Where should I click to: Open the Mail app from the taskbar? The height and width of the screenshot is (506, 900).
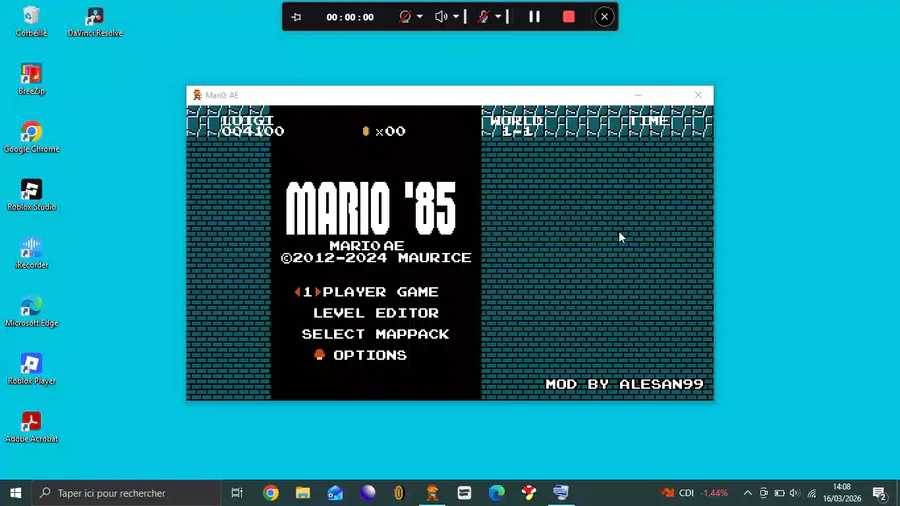point(335,493)
